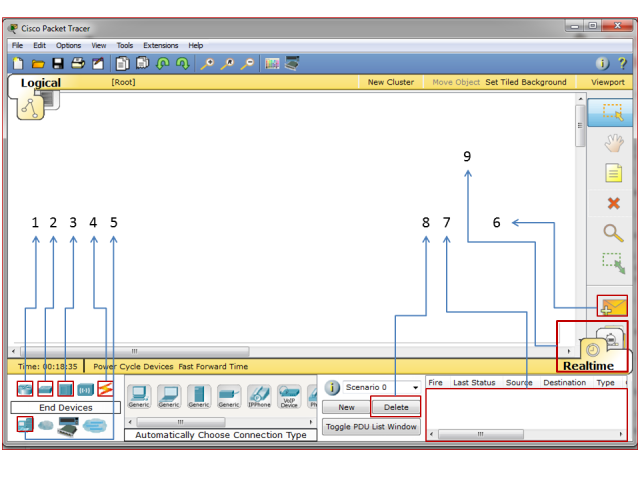Click the Redo green arrow icon
The image size is (640, 480).
tap(182, 63)
